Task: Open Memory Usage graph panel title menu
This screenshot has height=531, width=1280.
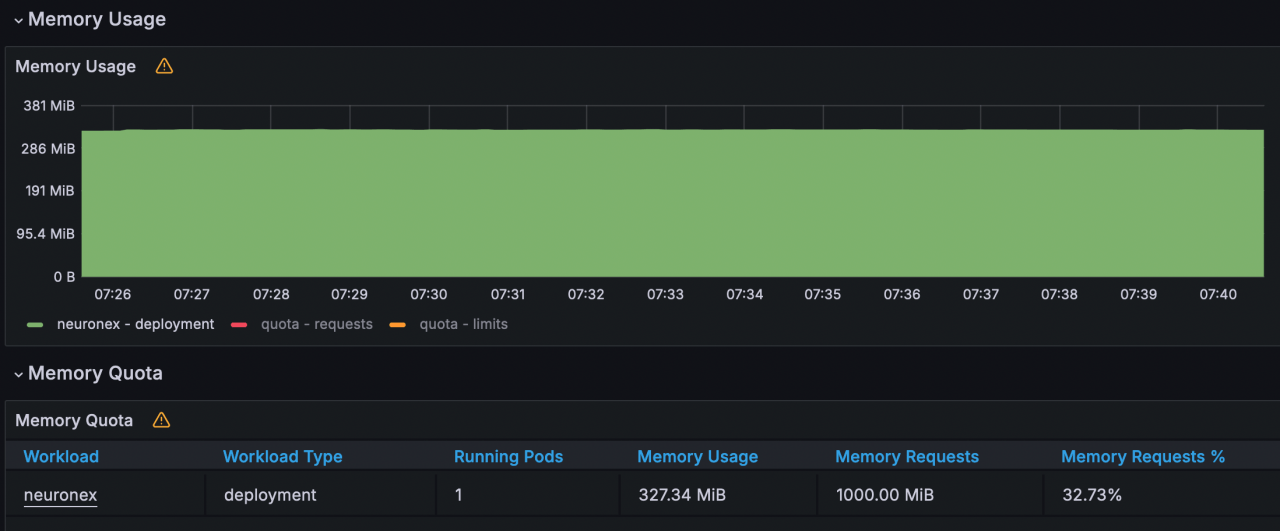Action: point(75,66)
